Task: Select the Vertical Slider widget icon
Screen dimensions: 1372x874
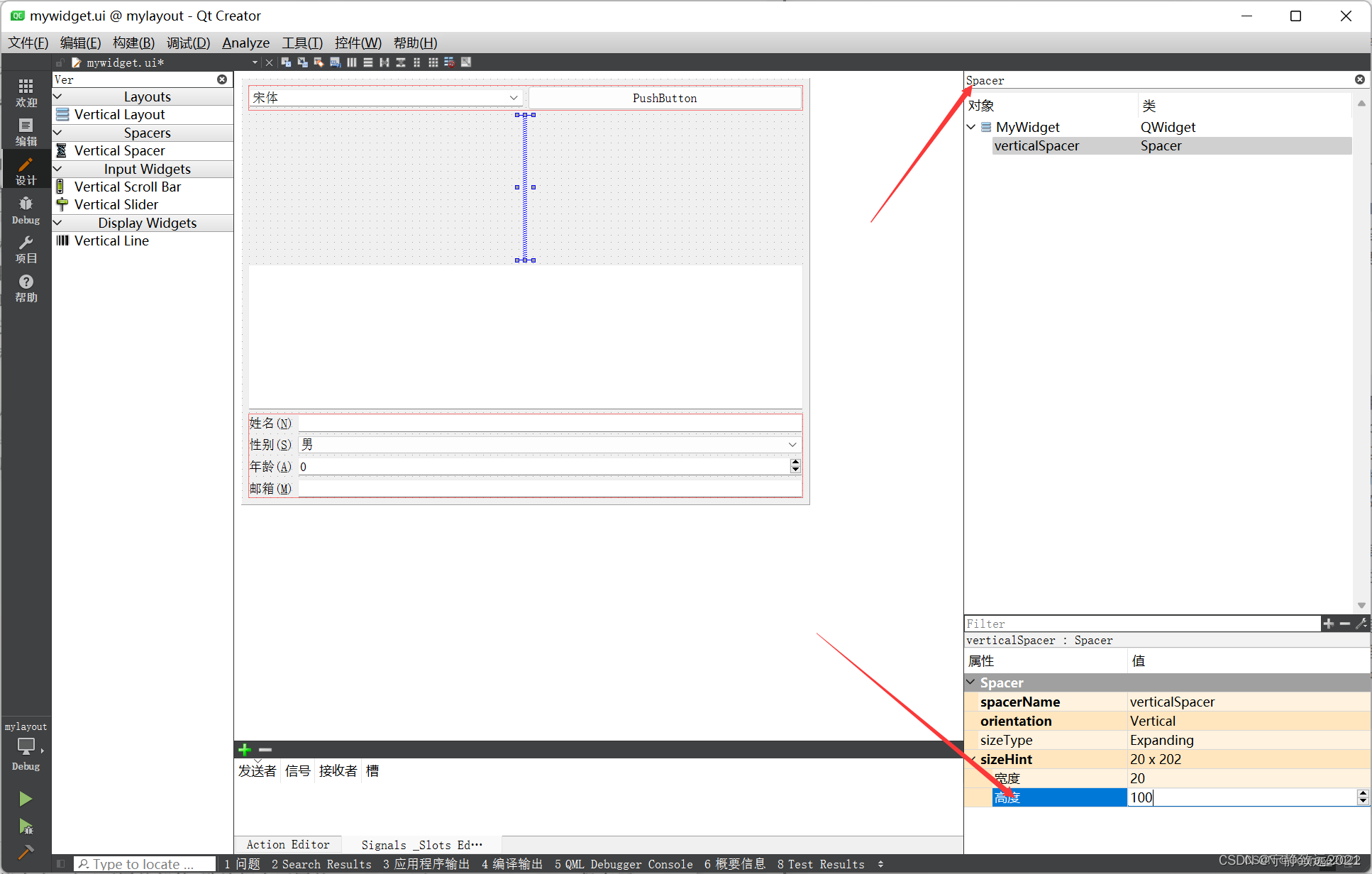Action: click(x=63, y=204)
